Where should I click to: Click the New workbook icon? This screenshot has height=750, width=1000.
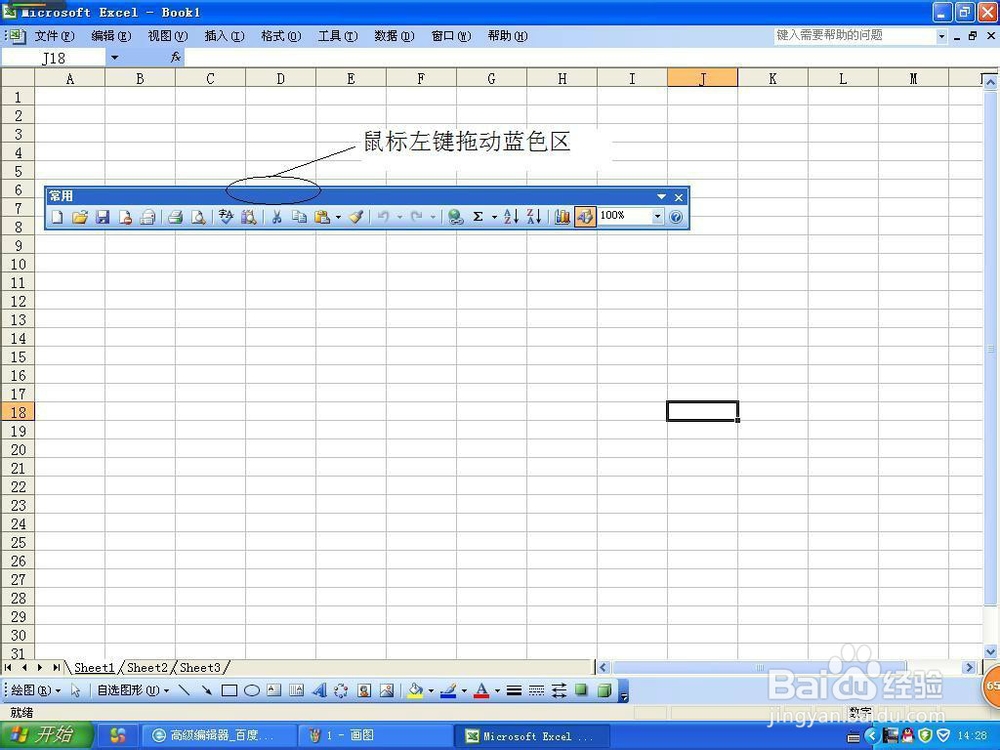tap(57, 217)
